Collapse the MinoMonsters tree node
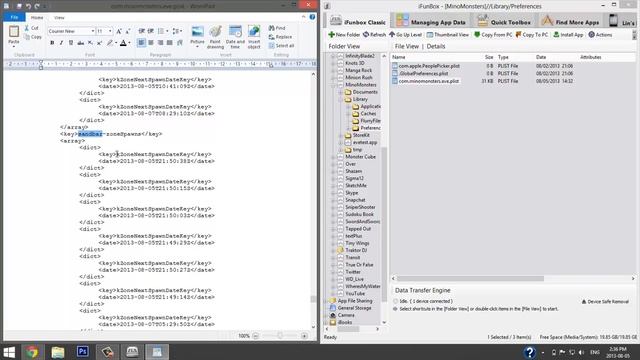Screen dimensions: 640x360 click(x=333, y=85)
